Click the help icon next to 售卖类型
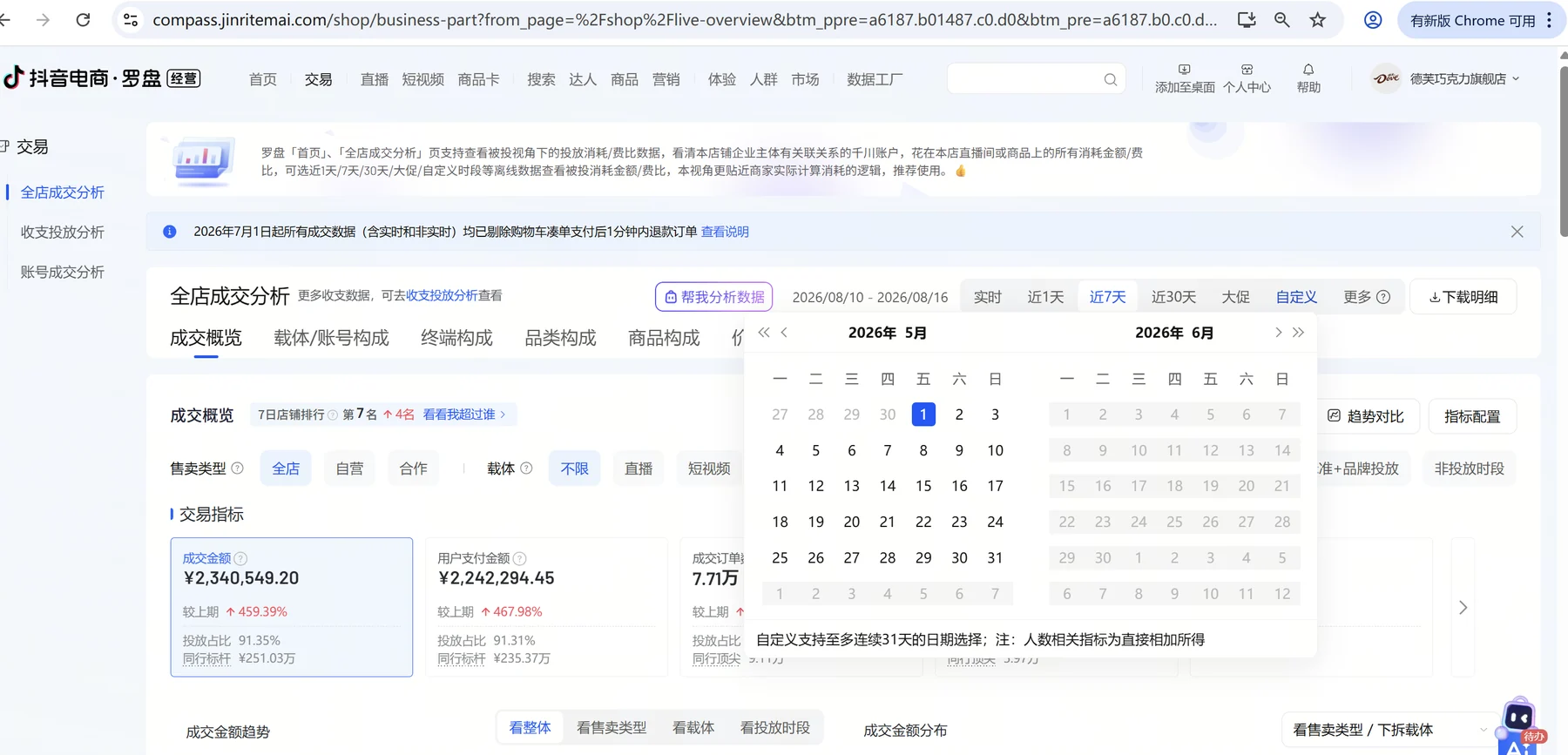This screenshot has height=755, width=1568. [237, 469]
